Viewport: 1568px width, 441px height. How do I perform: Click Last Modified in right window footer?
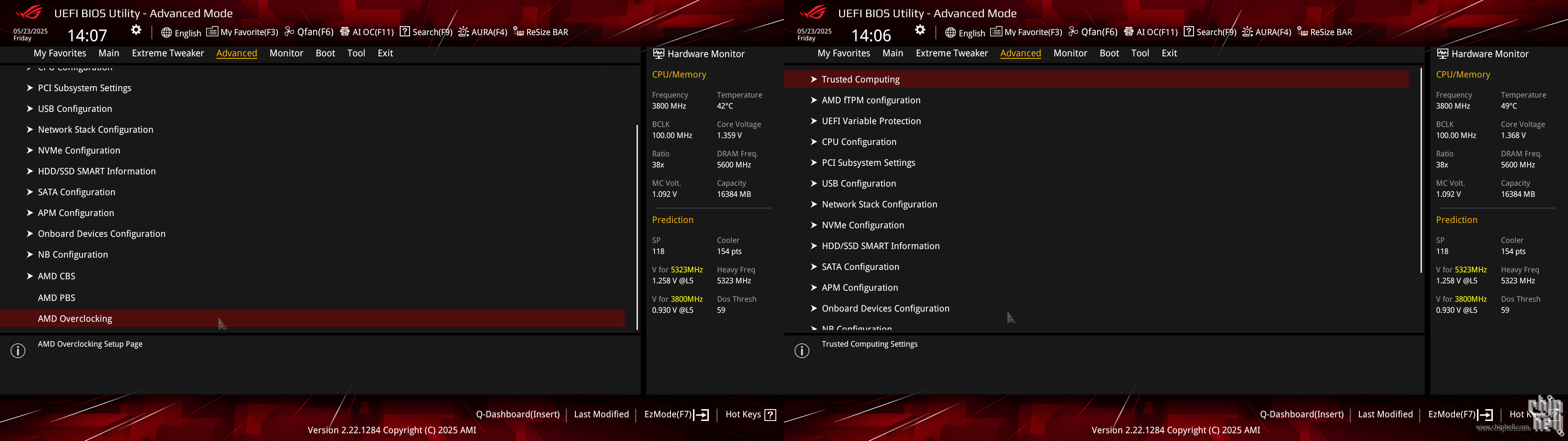coord(1385,414)
